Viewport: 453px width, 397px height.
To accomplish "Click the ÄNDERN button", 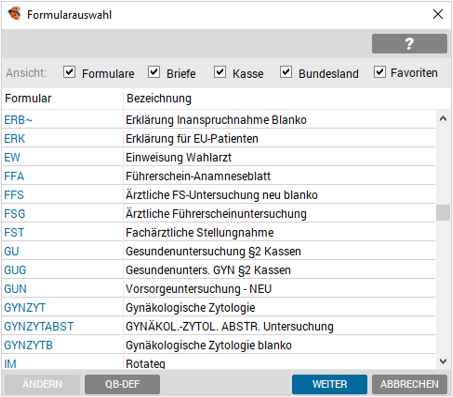I will pyautogui.click(x=42, y=384).
